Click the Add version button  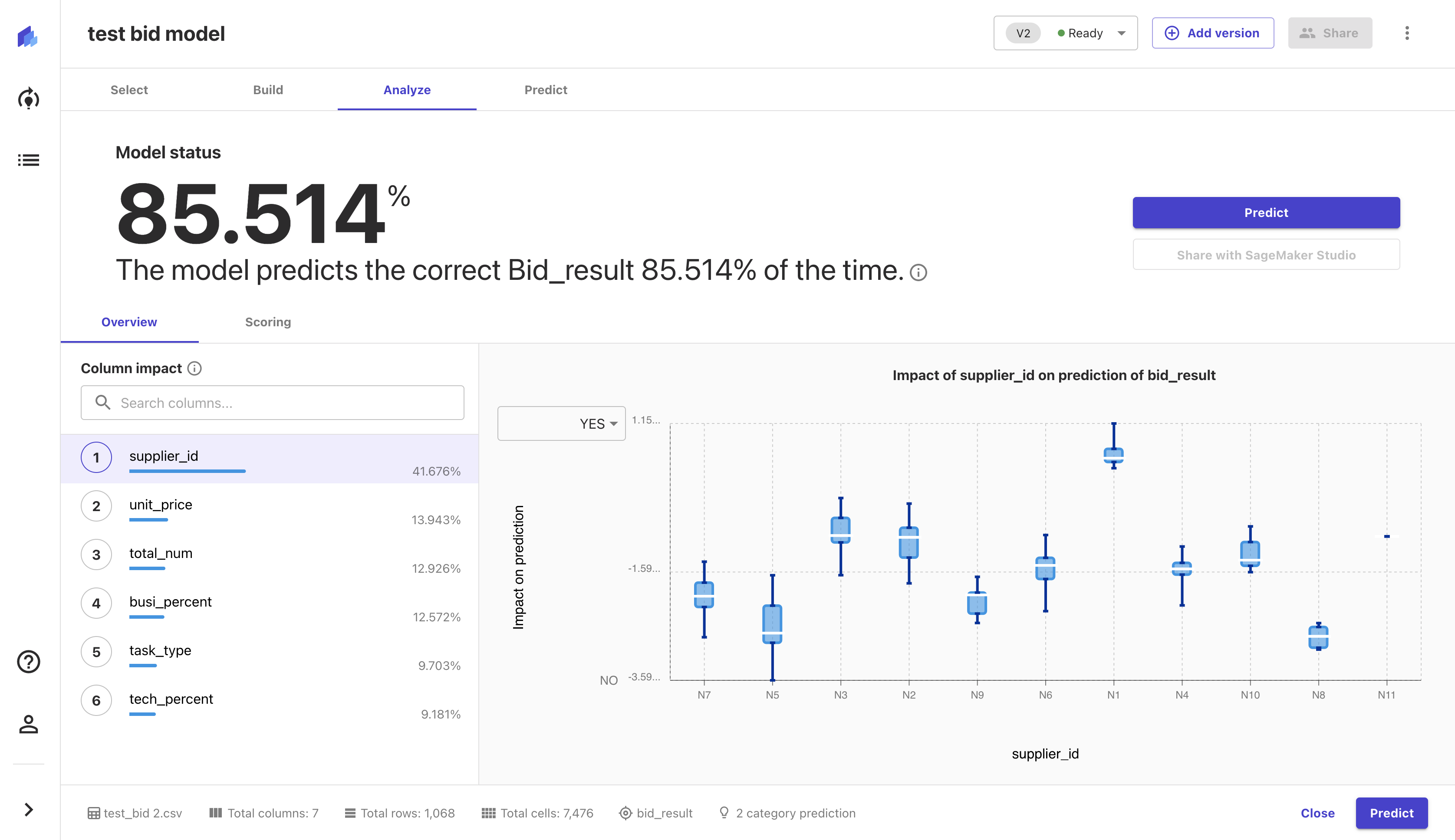tap(1213, 33)
